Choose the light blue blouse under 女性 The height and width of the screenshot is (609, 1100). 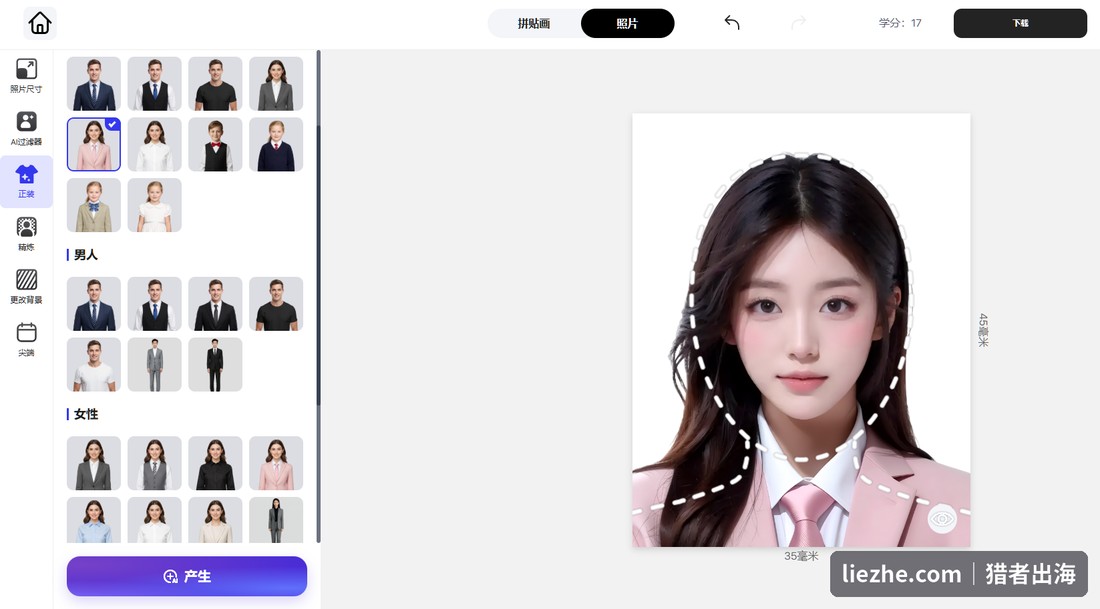94,520
